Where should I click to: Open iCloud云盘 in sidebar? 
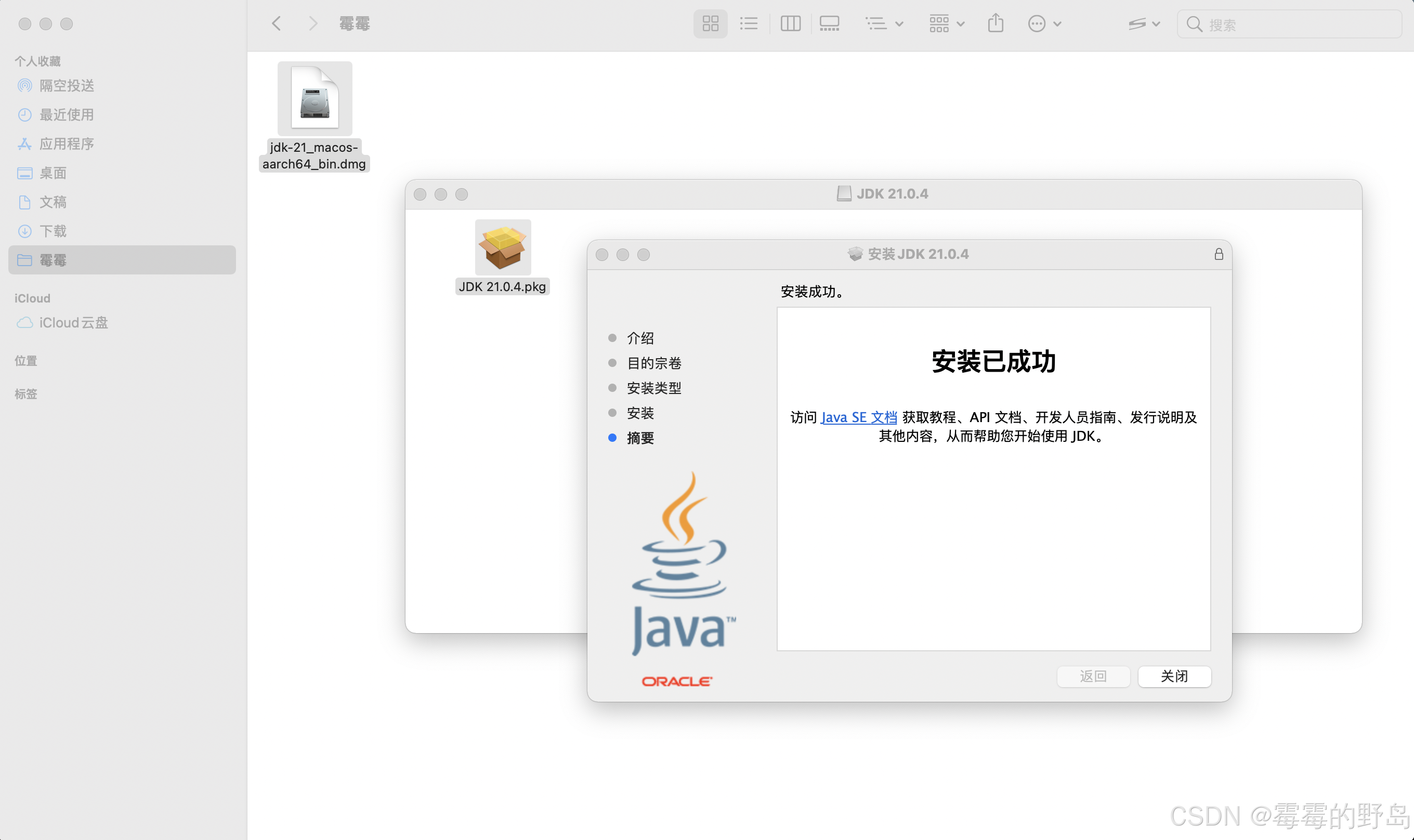pos(73,323)
